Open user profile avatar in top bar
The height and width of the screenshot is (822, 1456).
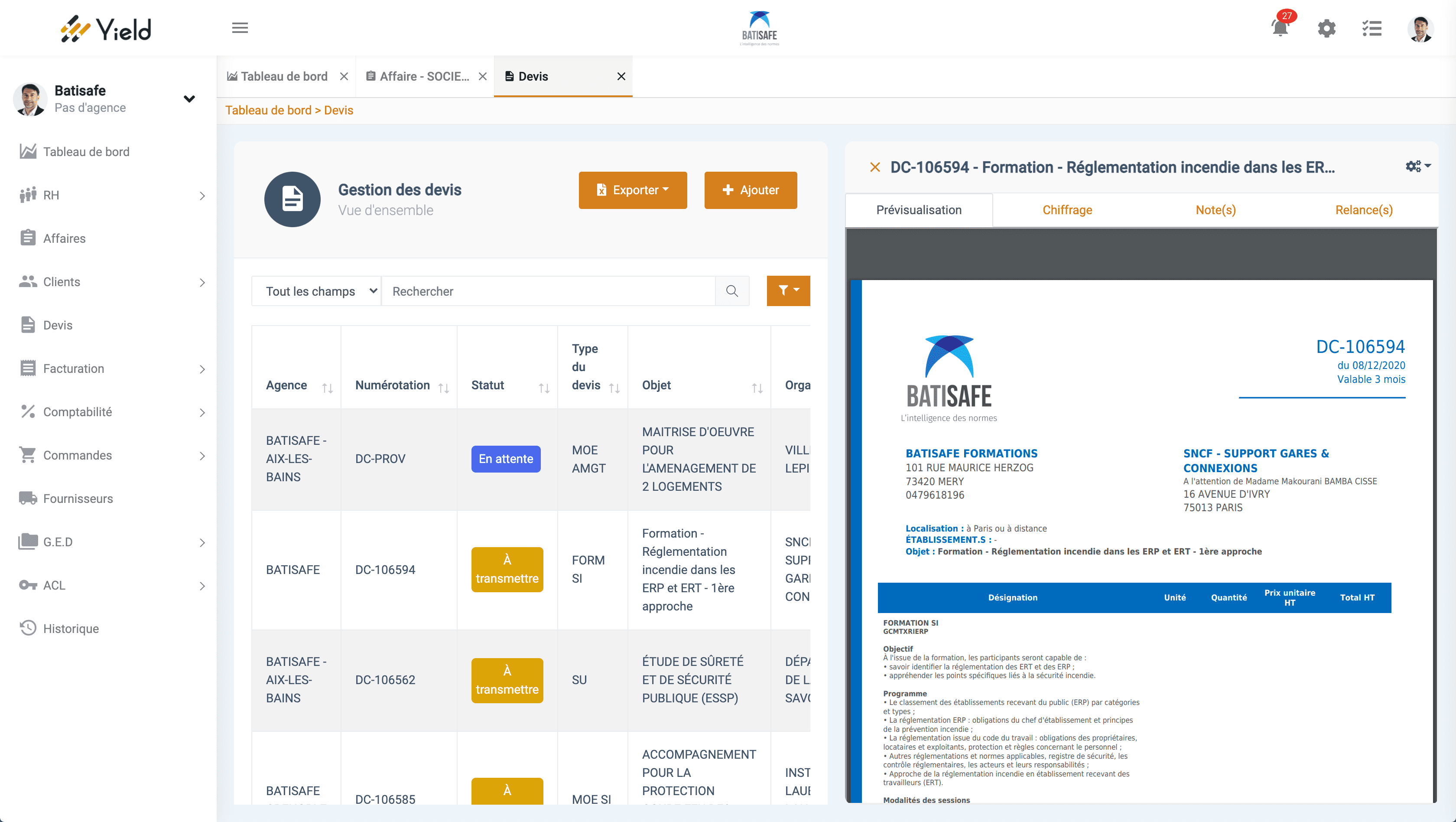point(1420,29)
